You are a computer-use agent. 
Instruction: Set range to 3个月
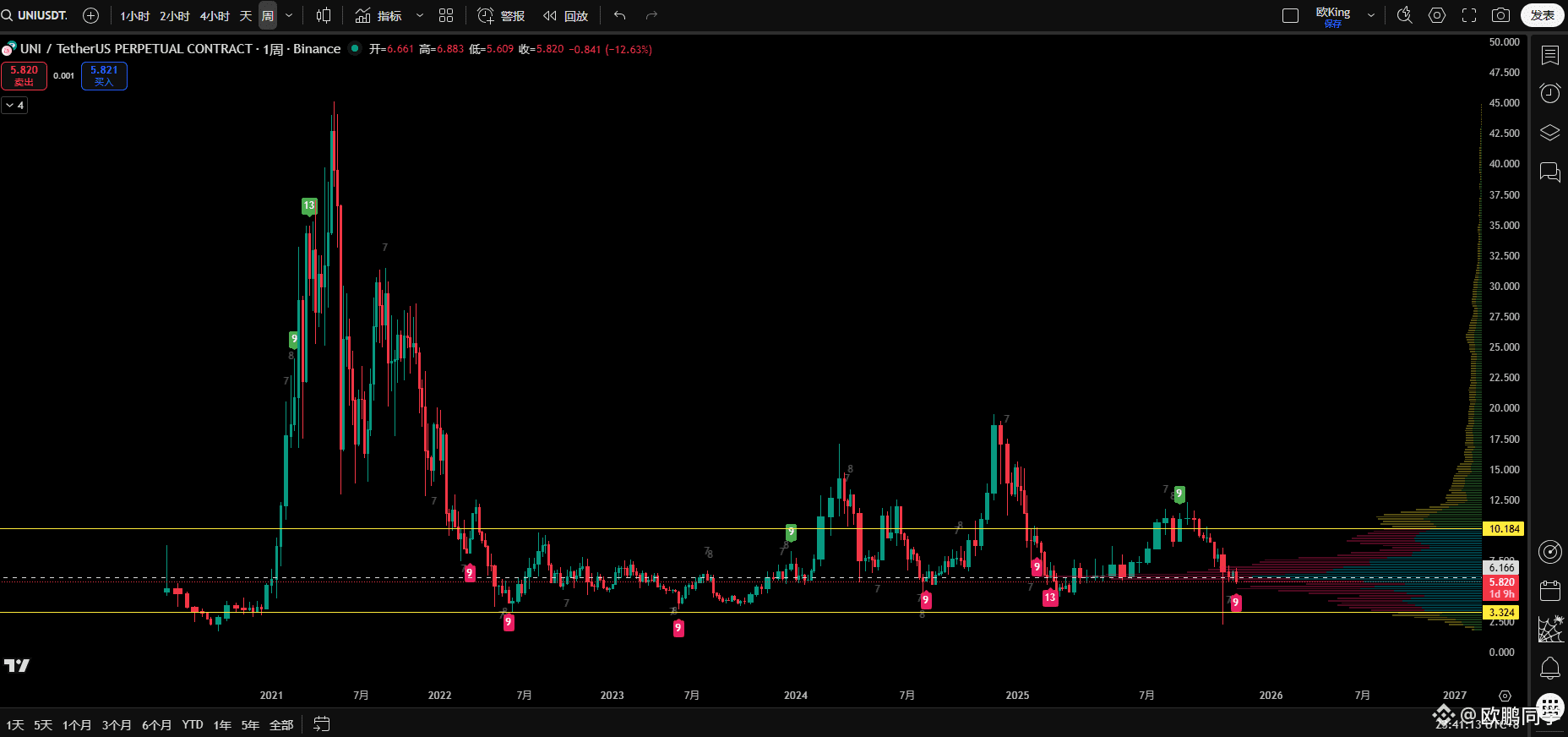pos(117,724)
